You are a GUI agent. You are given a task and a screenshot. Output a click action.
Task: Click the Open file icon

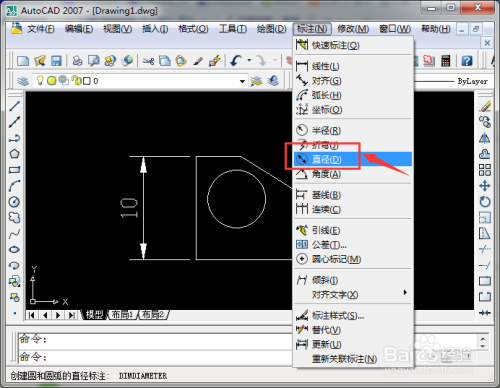click(x=40, y=61)
